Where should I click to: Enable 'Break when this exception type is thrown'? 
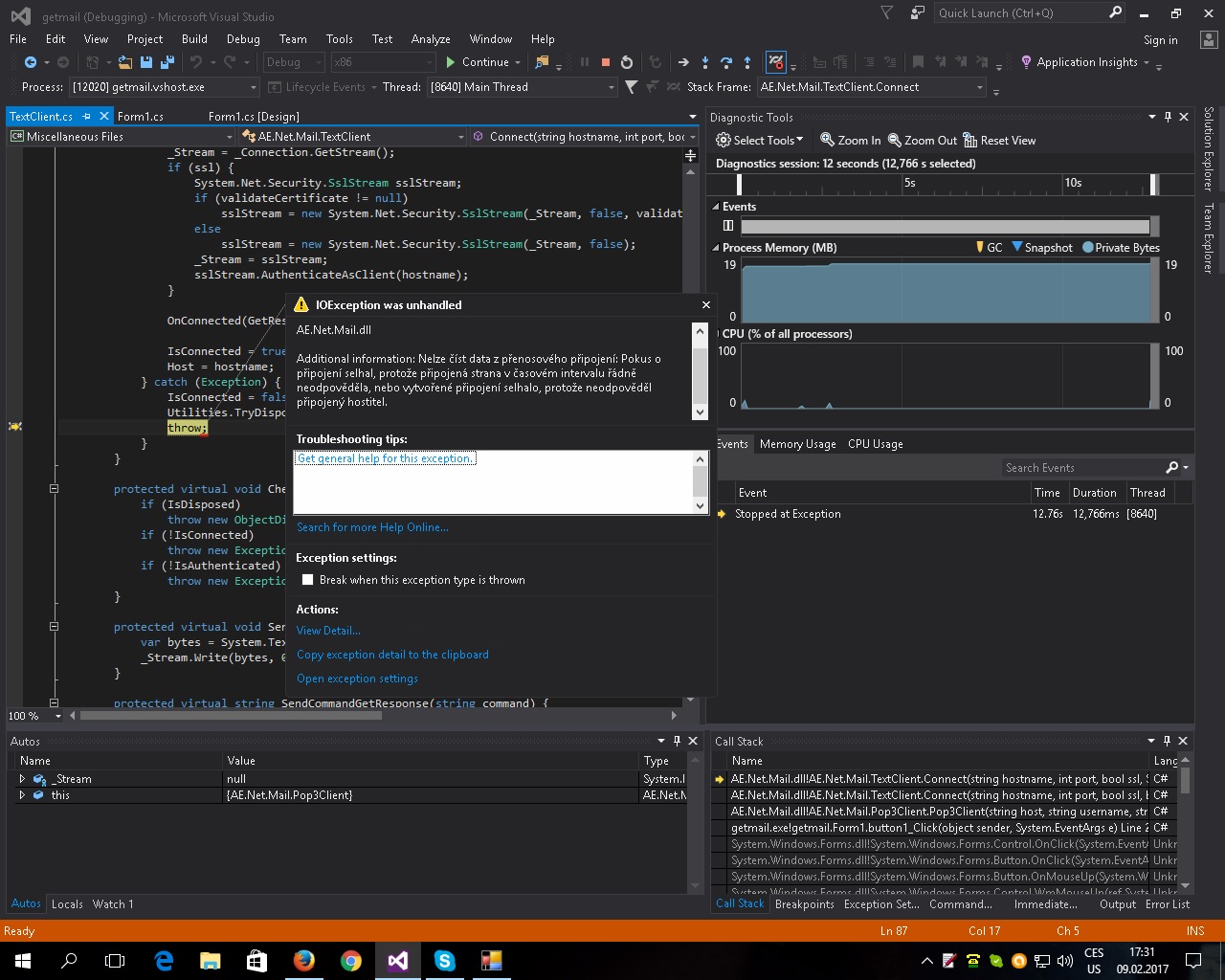tap(308, 580)
